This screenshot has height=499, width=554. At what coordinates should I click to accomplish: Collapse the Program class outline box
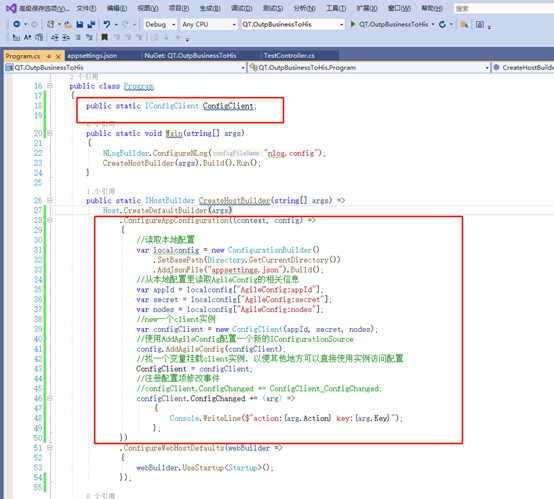coord(50,86)
